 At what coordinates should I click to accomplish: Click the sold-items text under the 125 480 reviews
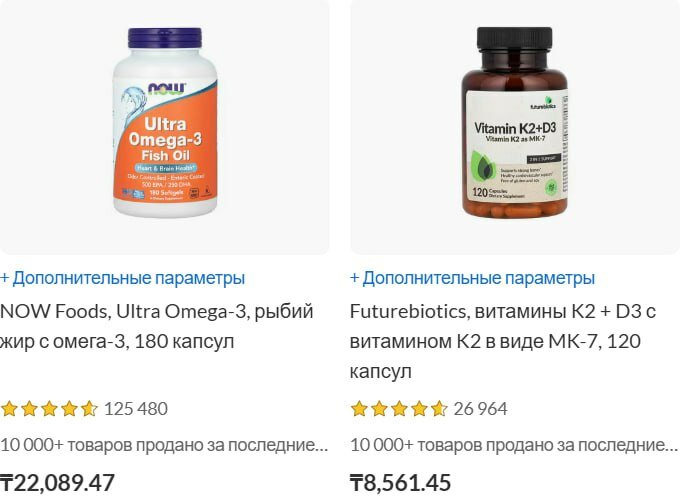(x=164, y=445)
